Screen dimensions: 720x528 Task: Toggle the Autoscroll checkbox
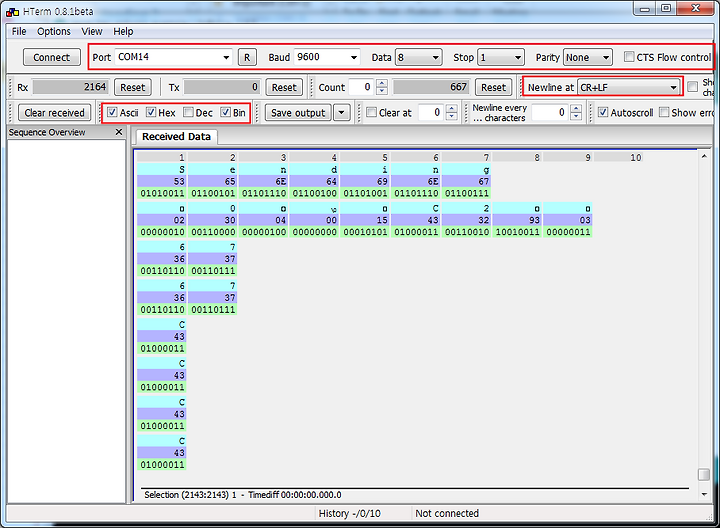point(603,112)
